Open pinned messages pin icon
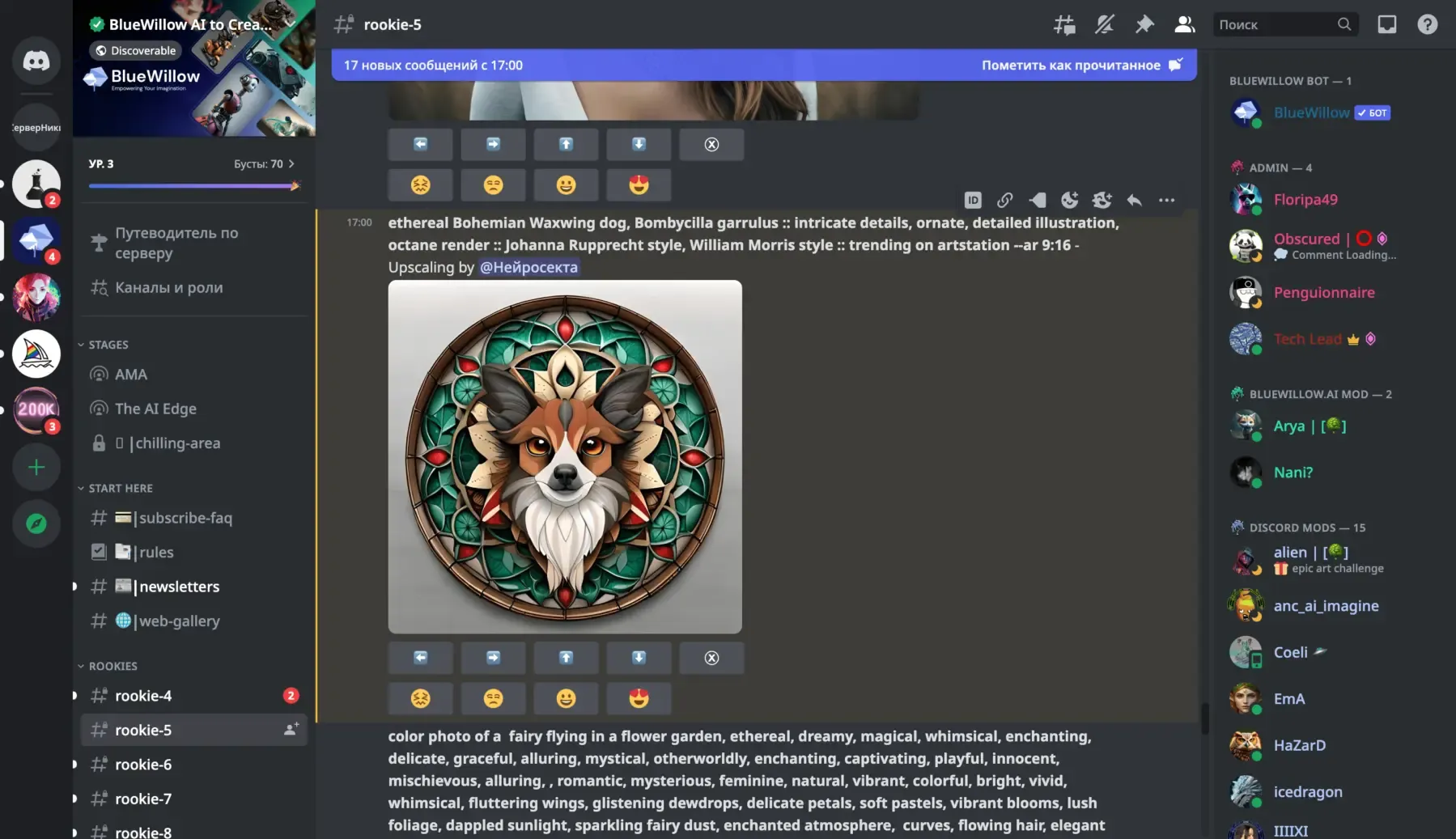1456x839 pixels. [1144, 25]
